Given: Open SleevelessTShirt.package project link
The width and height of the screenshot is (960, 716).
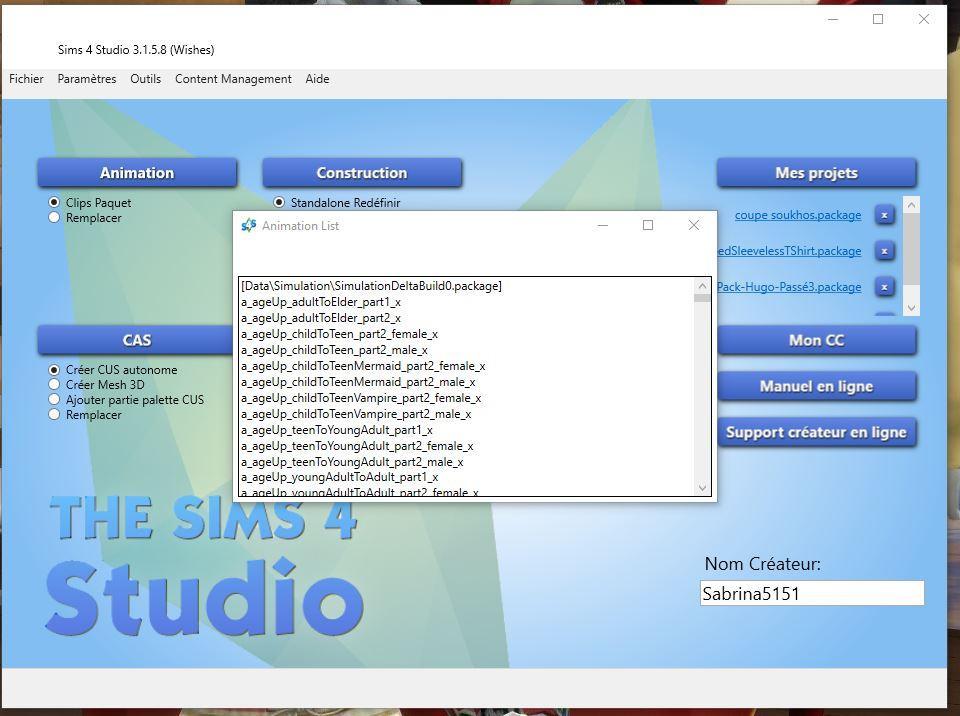Looking at the screenshot, I should pos(789,251).
